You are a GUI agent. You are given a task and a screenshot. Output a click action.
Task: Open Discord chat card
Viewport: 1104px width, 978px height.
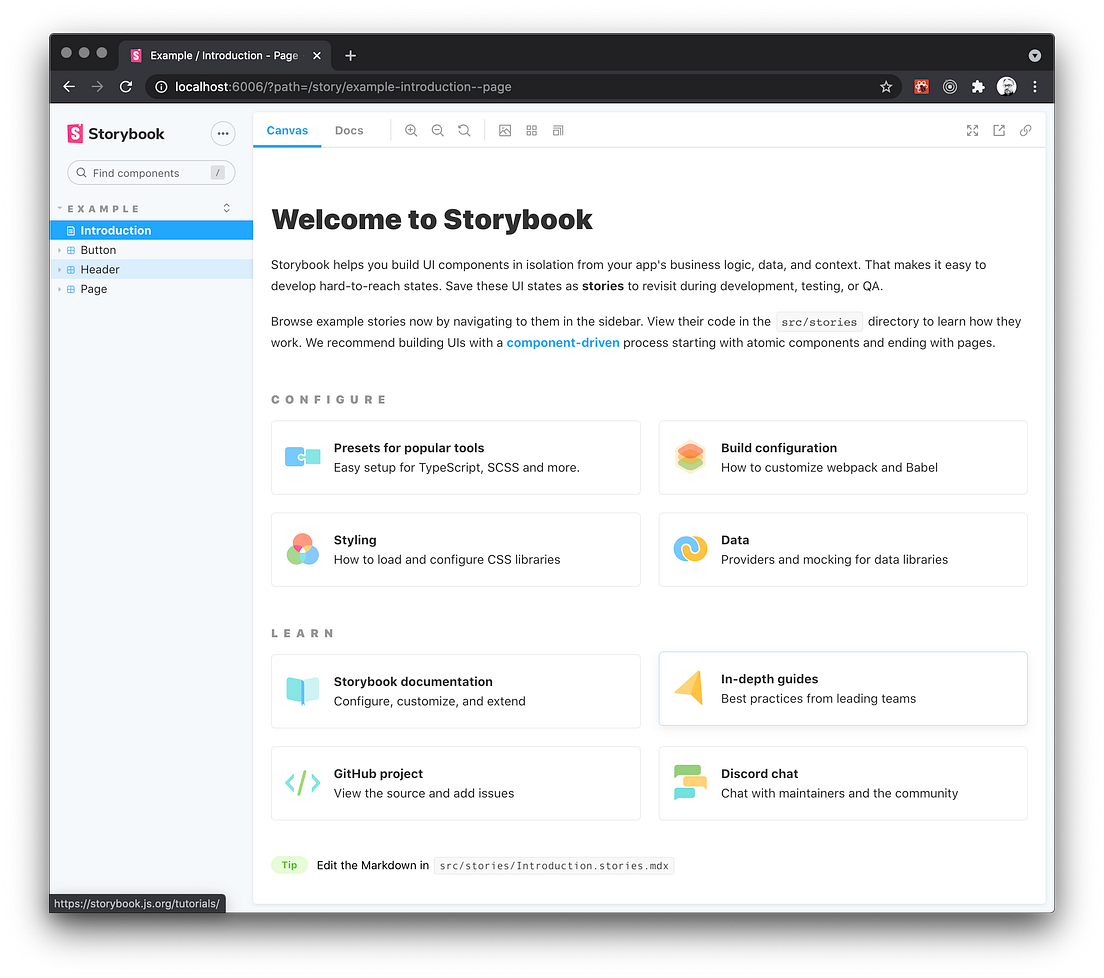click(x=843, y=784)
